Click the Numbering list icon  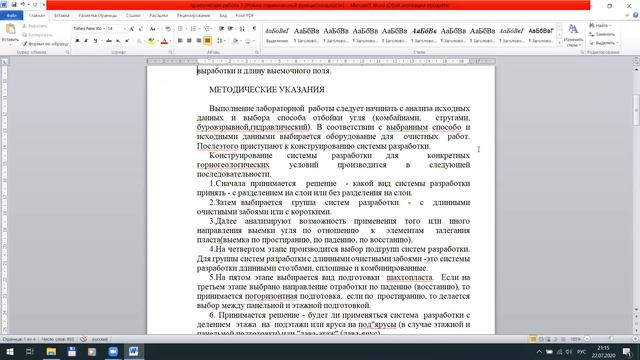pyautogui.click(x=194, y=29)
